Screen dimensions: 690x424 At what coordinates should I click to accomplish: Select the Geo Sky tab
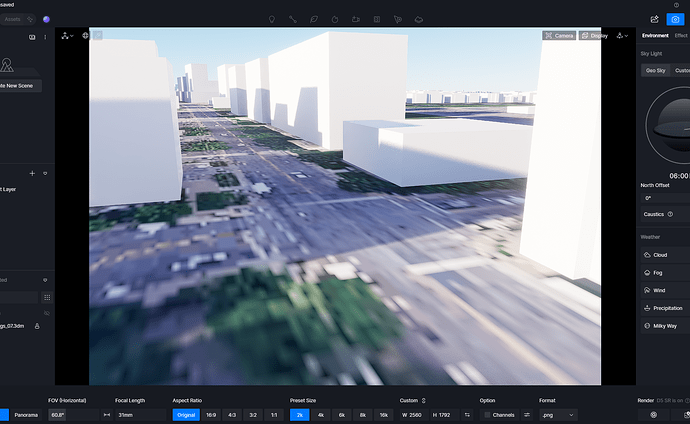655,70
